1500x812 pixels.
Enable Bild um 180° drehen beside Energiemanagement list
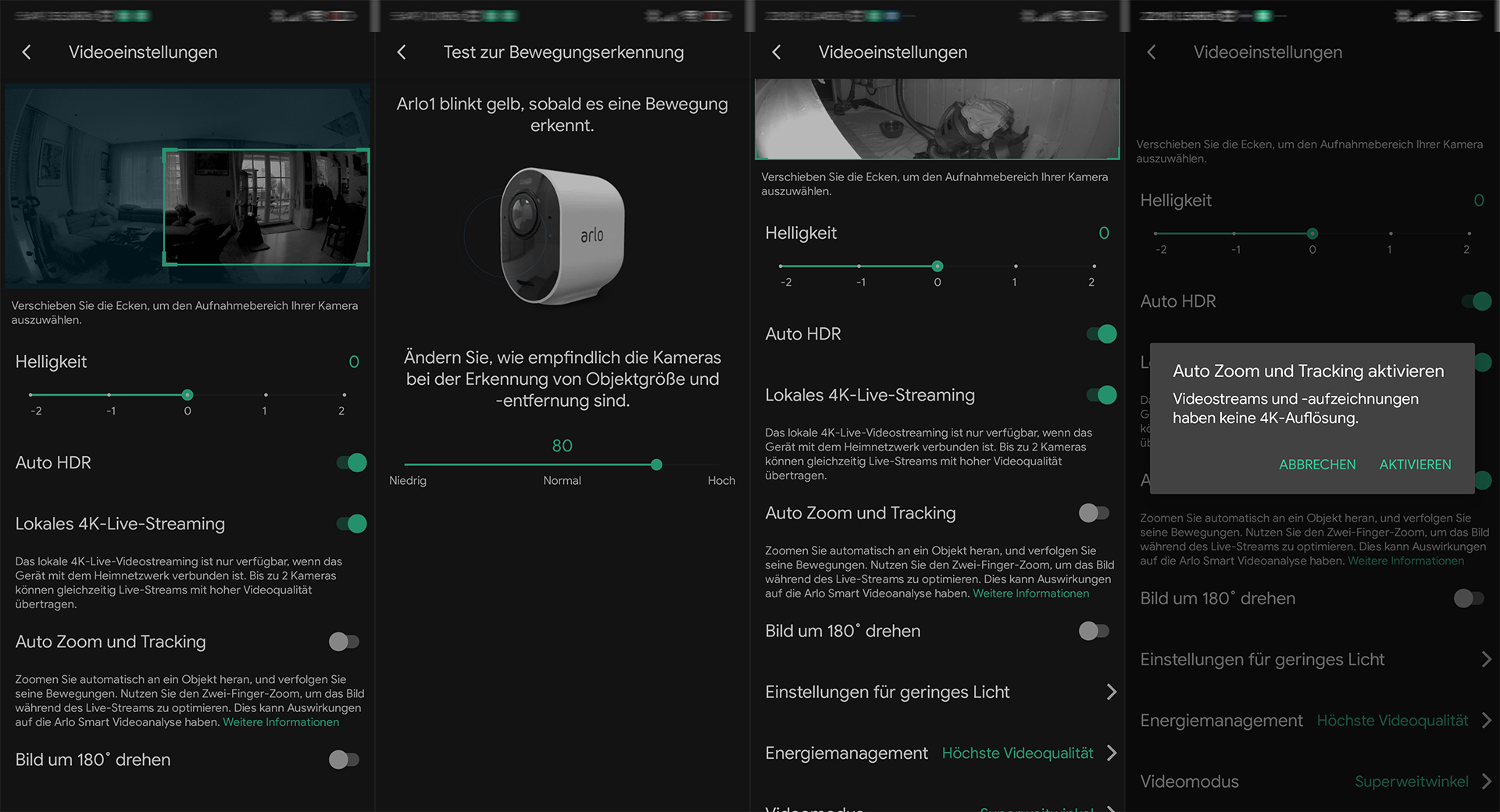point(1094,631)
